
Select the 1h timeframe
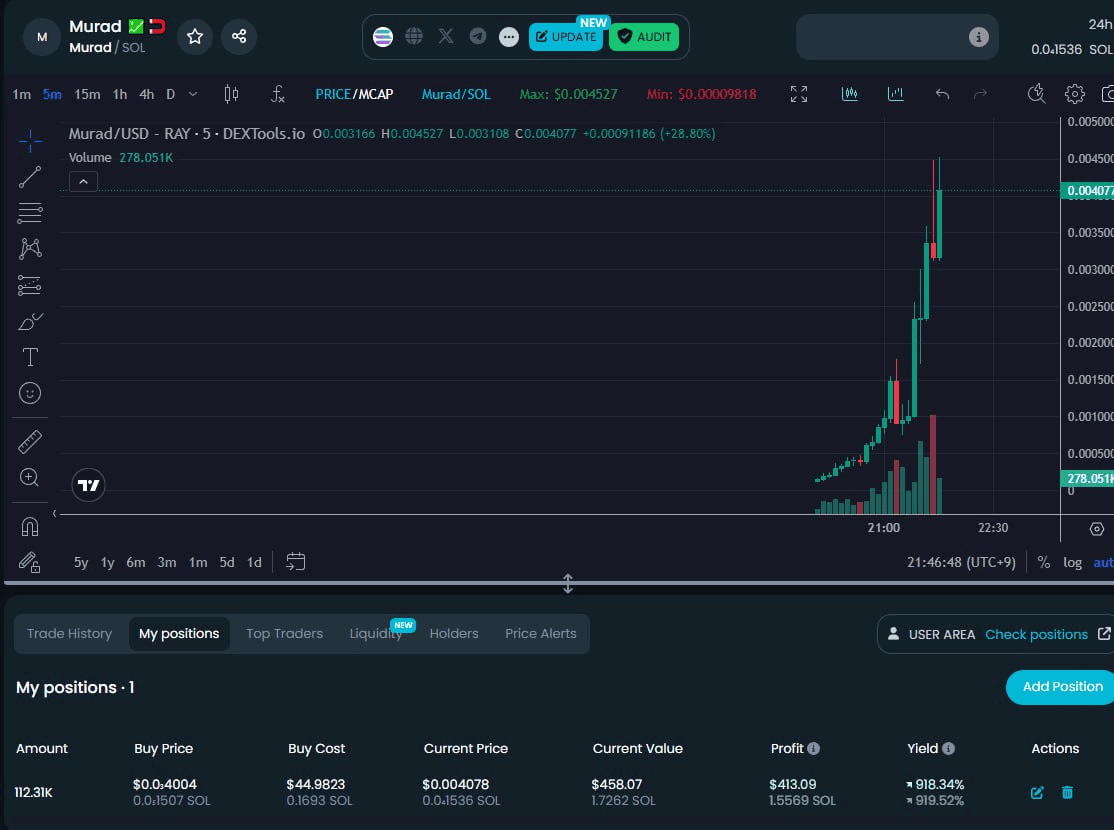pyautogui.click(x=120, y=94)
